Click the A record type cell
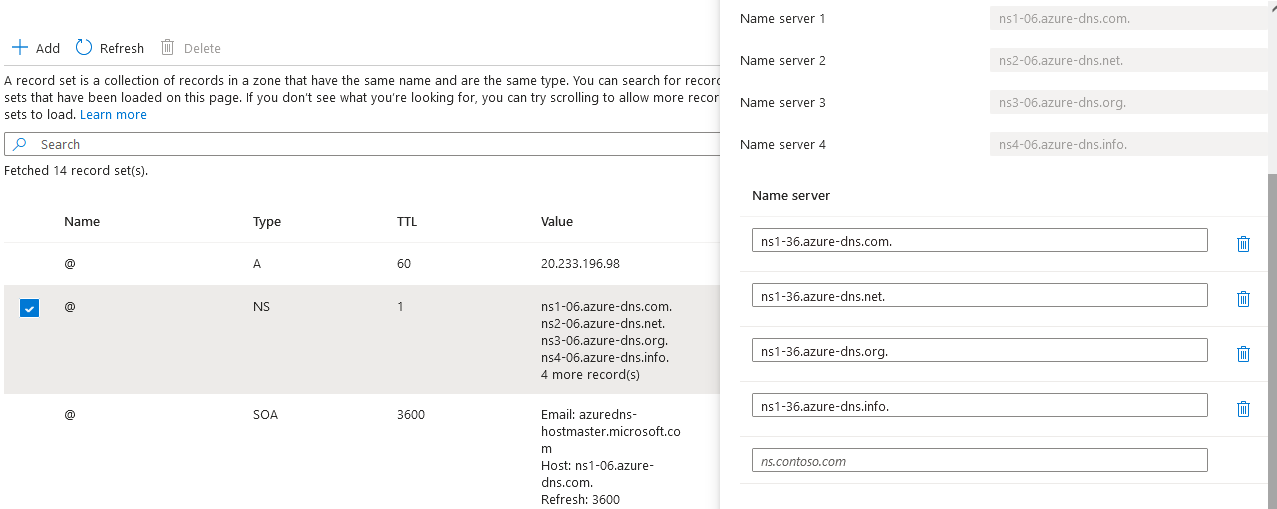Image resolution: width=1277 pixels, height=509 pixels. [x=257, y=264]
